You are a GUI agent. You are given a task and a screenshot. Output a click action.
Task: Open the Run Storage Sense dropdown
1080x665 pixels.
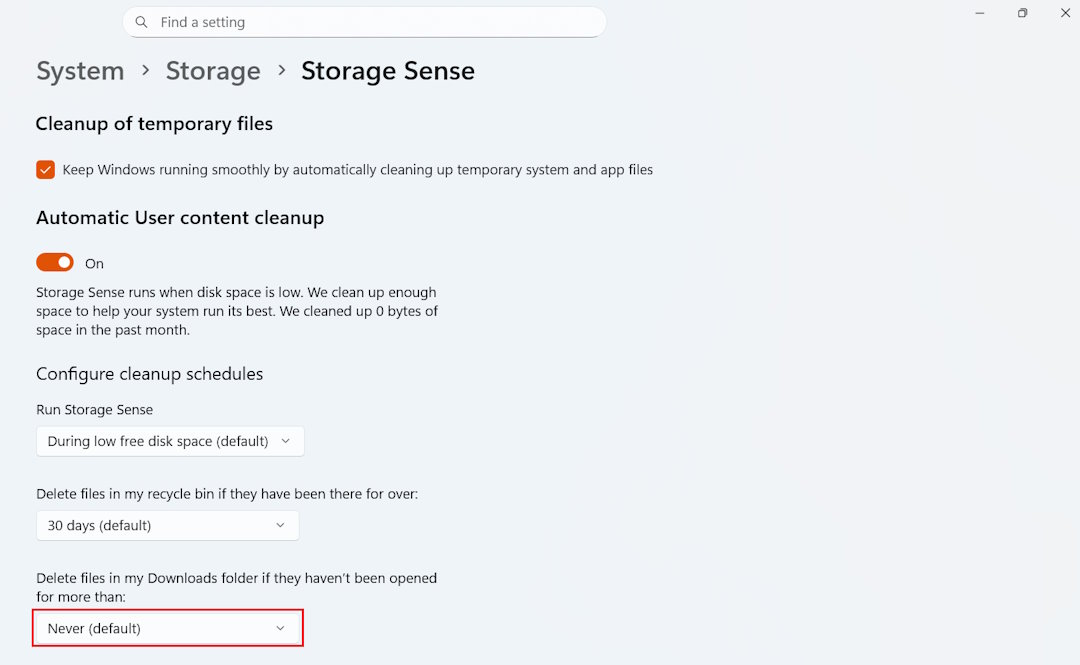point(170,441)
